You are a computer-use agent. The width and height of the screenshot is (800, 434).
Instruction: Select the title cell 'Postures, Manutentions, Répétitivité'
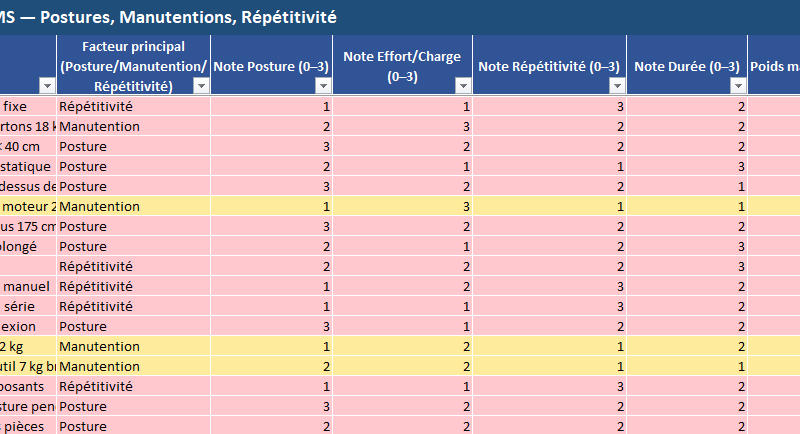168,17
